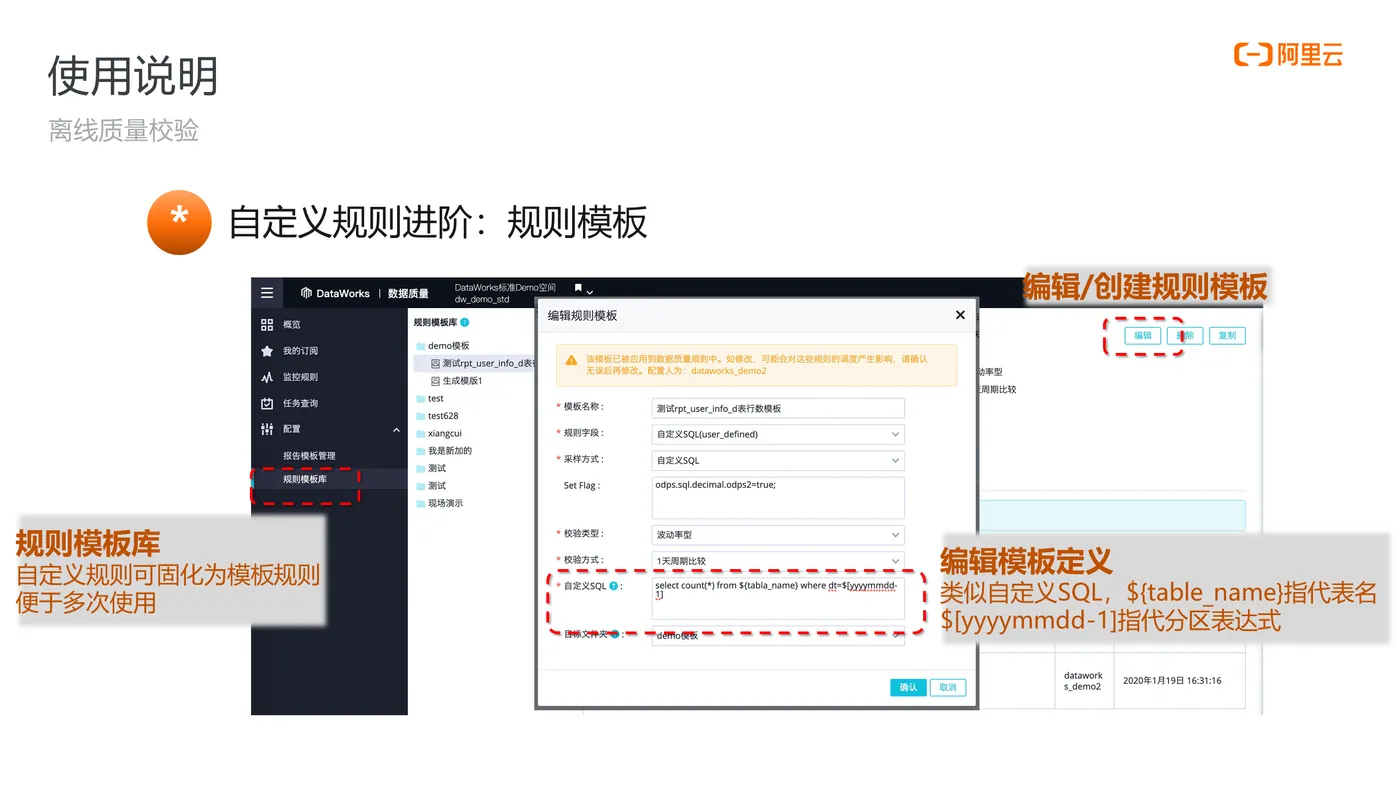Collapse the 配置 section chevron
The height and width of the screenshot is (788, 1400).
tap(396, 430)
